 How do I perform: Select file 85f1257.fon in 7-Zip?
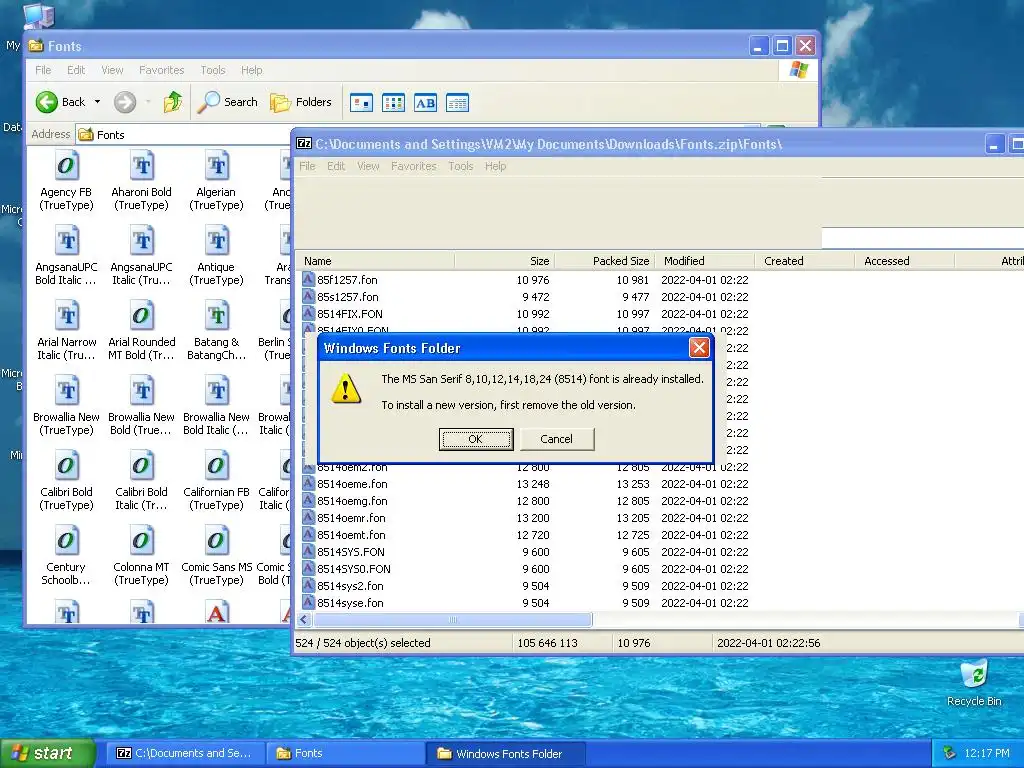pyautogui.click(x=347, y=280)
